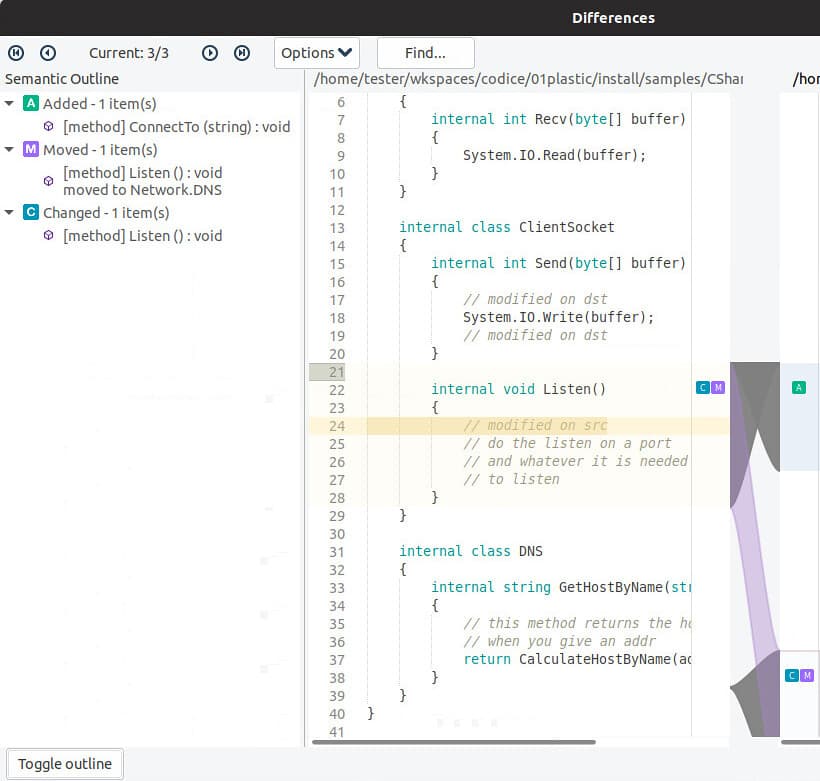The height and width of the screenshot is (781, 820).
Task: Go to the next difference
Action: point(210,53)
